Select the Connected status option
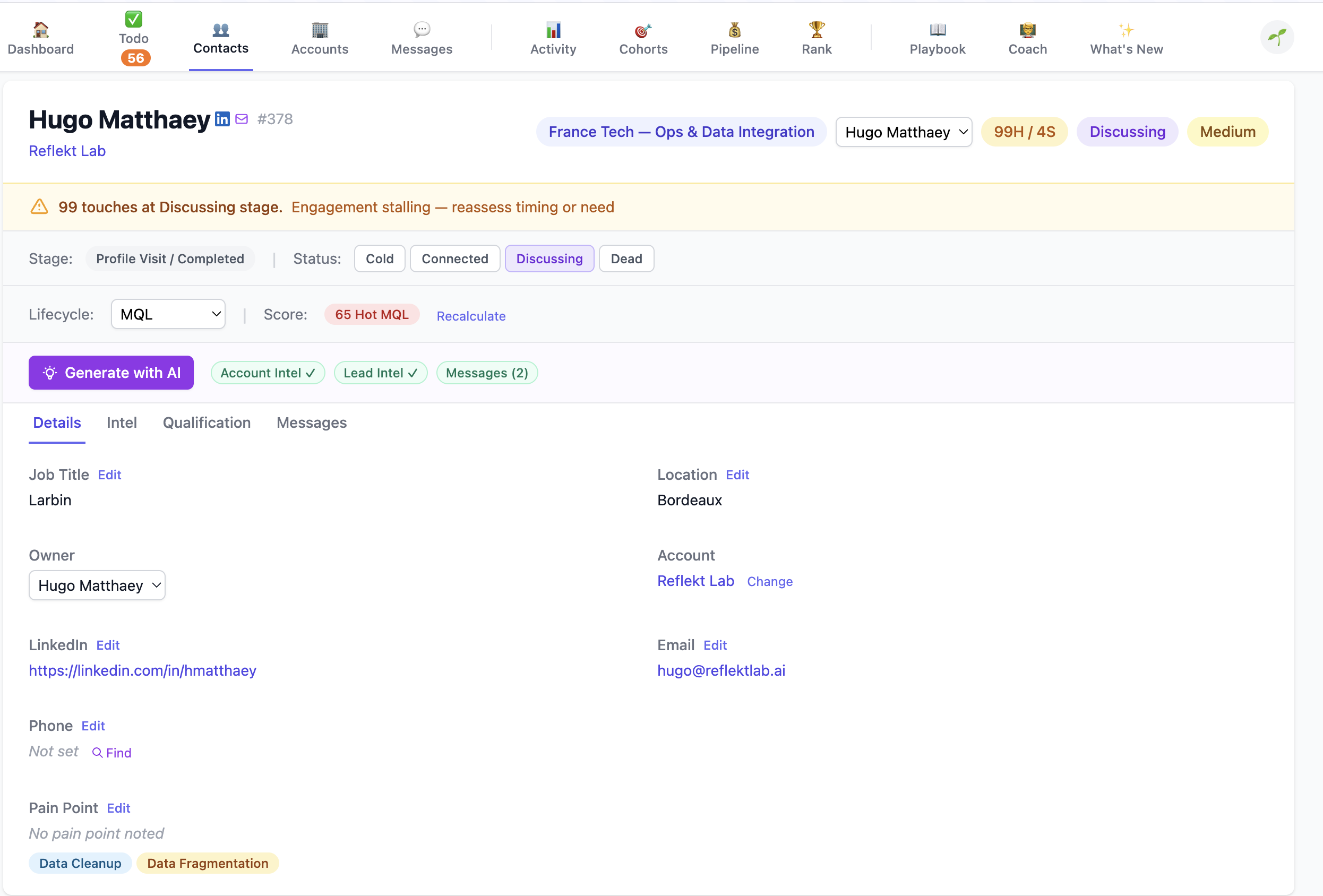This screenshot has width=1323, height=896. point(454,259)
